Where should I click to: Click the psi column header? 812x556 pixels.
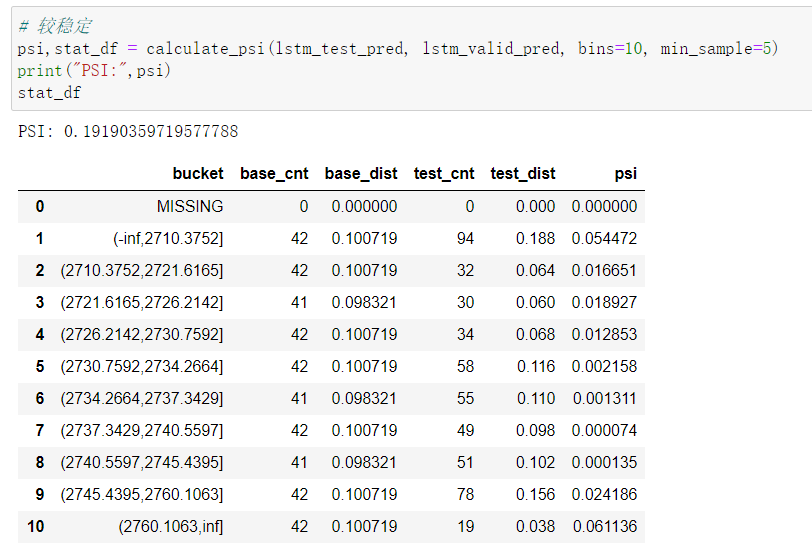pos(626,173)
